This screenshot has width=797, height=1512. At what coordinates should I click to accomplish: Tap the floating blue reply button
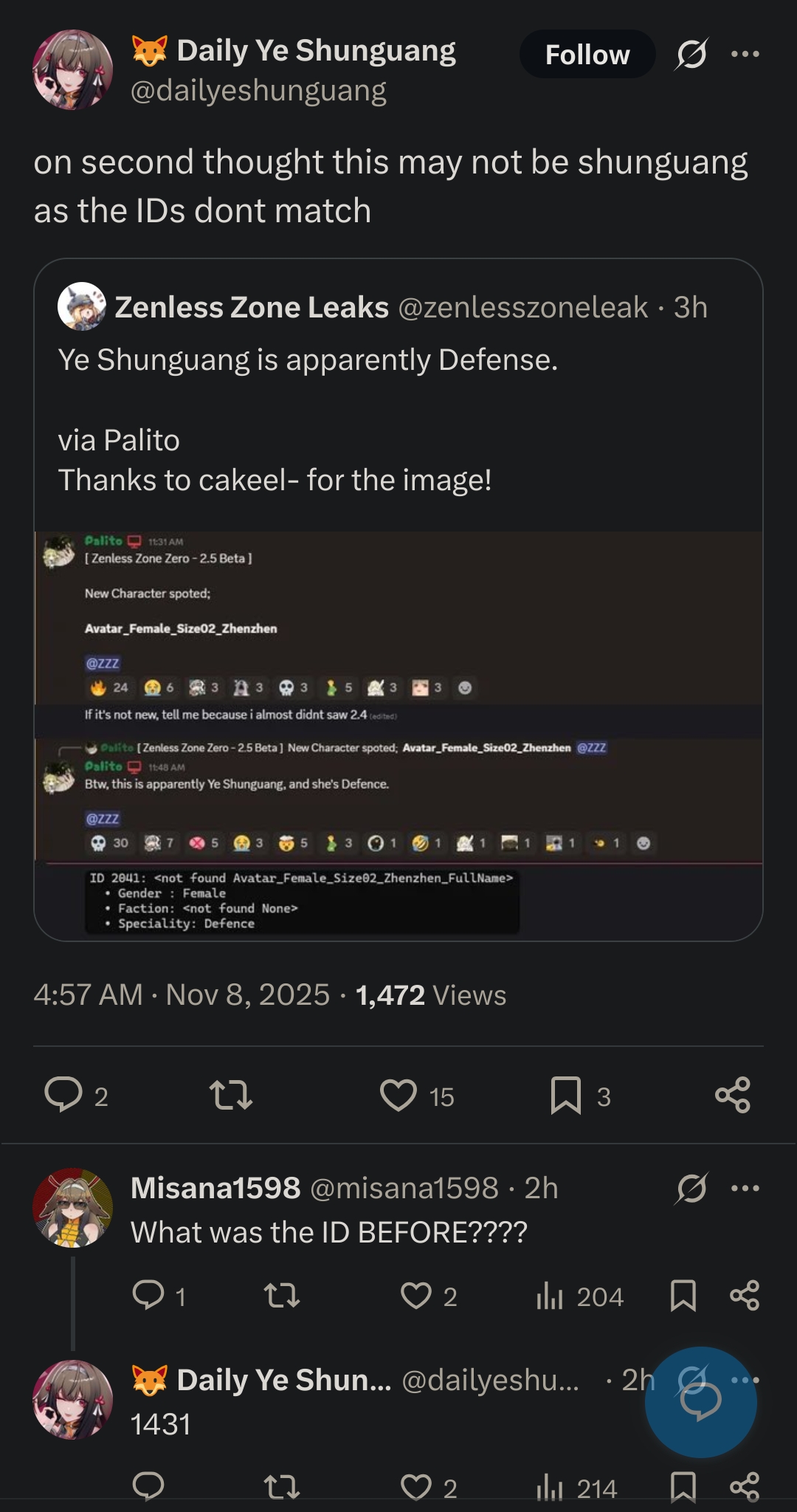[700, 1402]
